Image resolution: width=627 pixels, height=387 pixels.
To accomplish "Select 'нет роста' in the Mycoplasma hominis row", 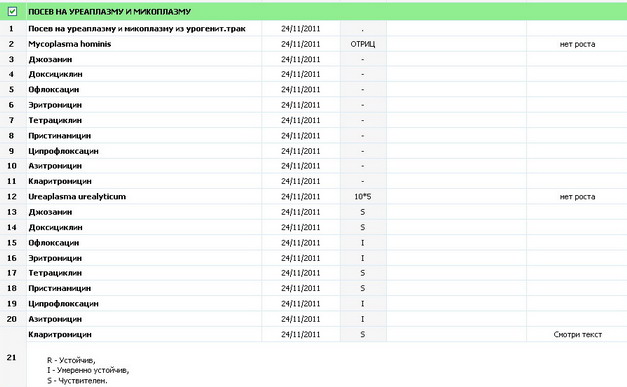I will tap(577, 44).
